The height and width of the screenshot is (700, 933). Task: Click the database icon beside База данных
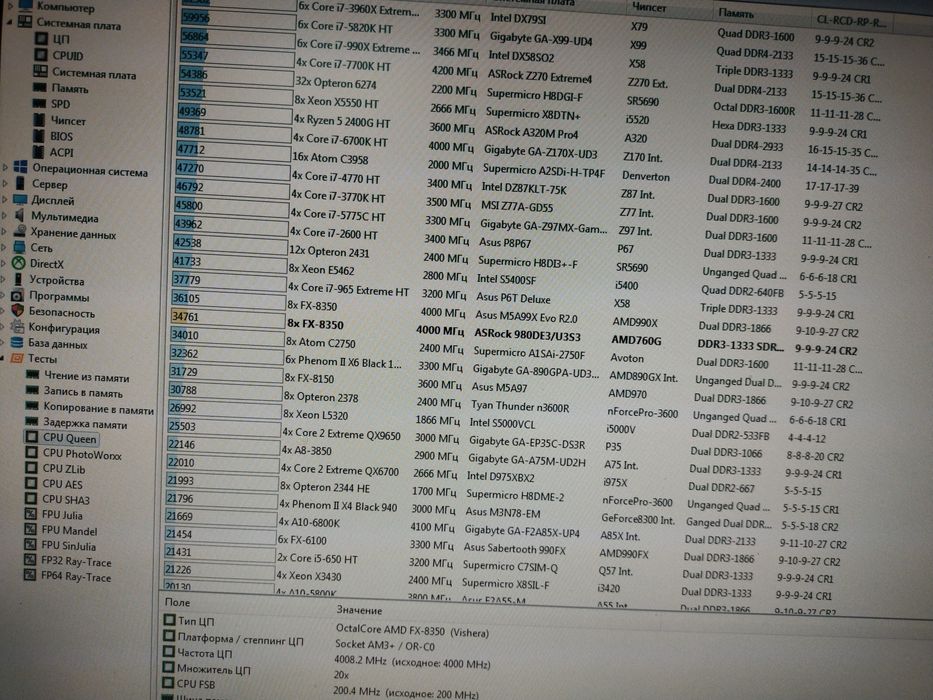(17, 342)
